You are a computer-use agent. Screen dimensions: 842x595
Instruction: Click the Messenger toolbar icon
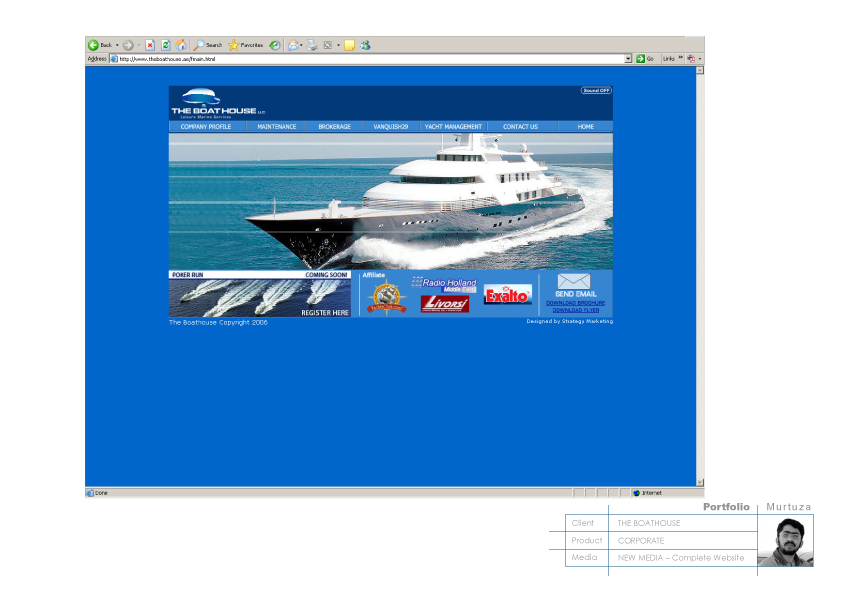tap(365, 45)
